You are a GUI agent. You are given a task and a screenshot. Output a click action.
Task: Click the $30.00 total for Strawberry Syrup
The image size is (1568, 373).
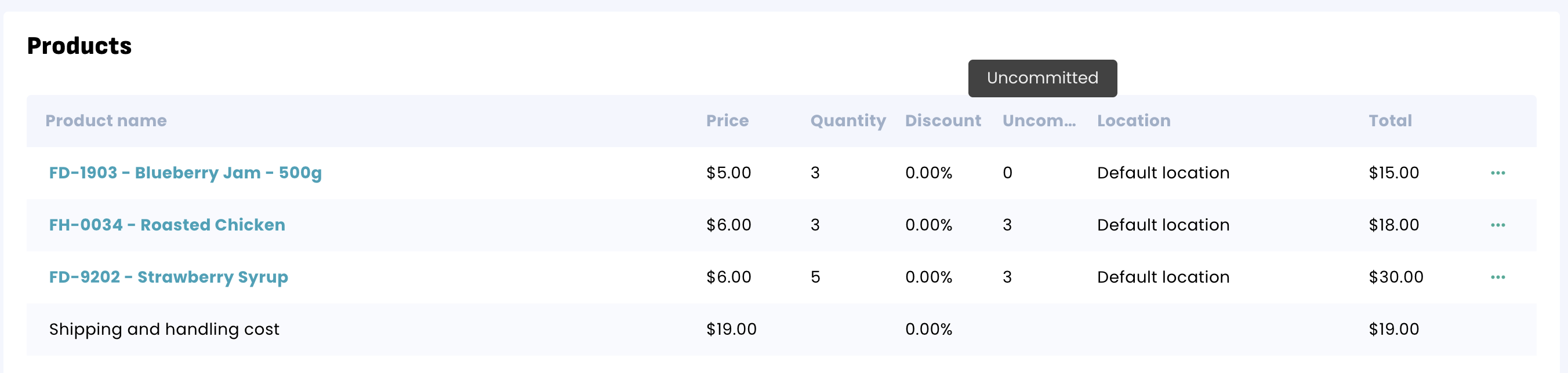tap(1395, 277)
